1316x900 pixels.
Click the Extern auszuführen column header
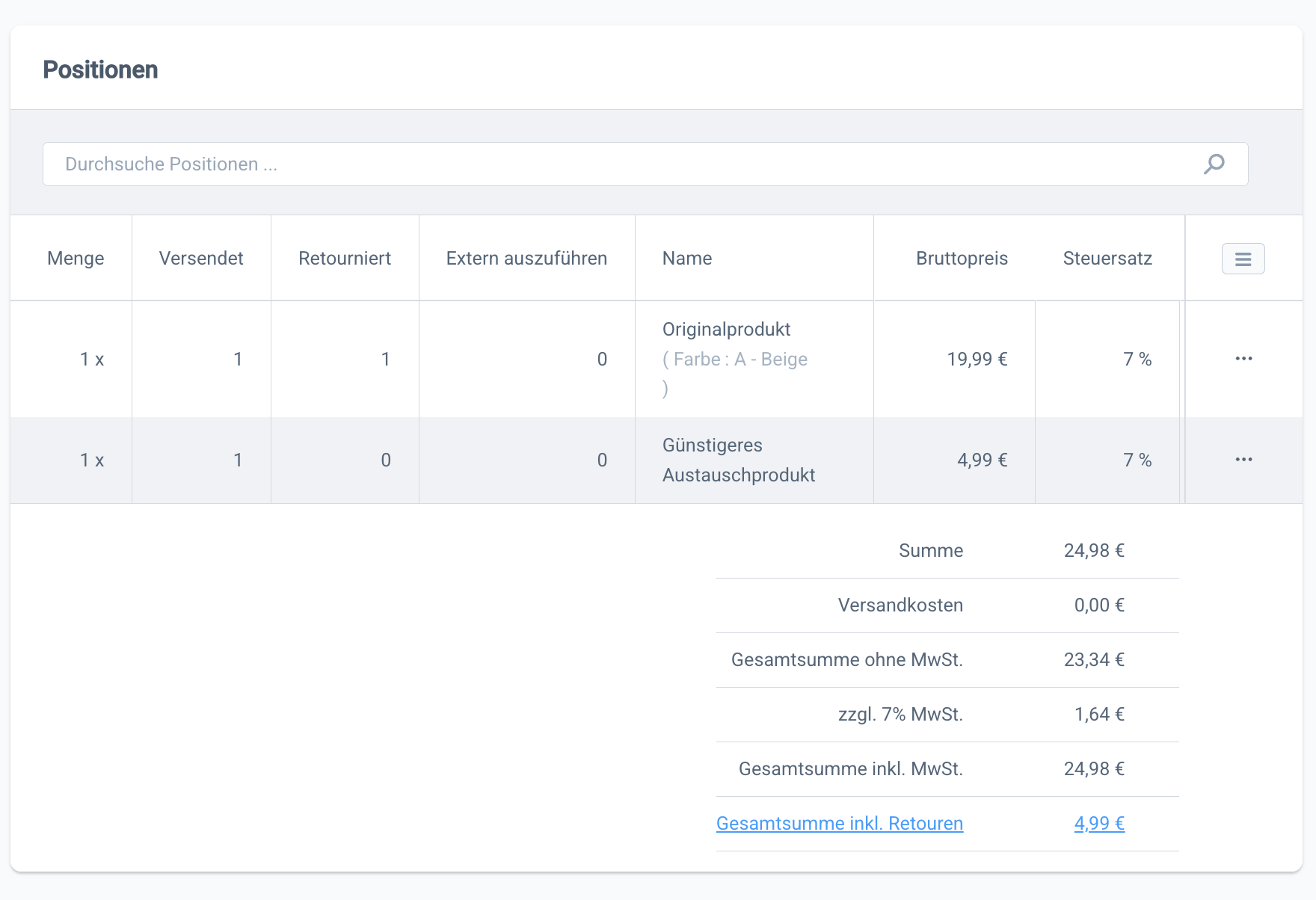[x=526, y=259]
